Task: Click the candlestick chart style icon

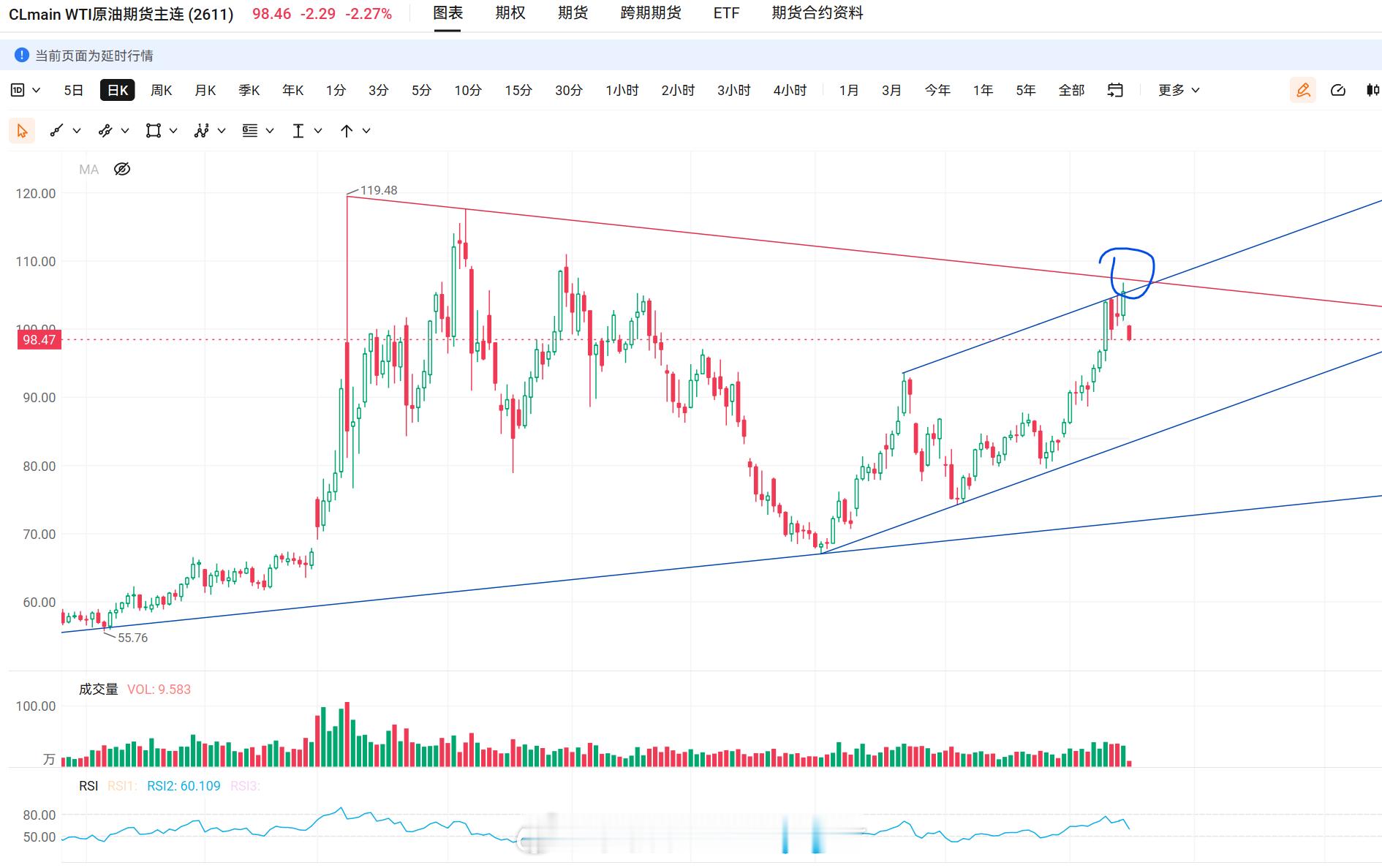Action: [x=1372, y=90]
